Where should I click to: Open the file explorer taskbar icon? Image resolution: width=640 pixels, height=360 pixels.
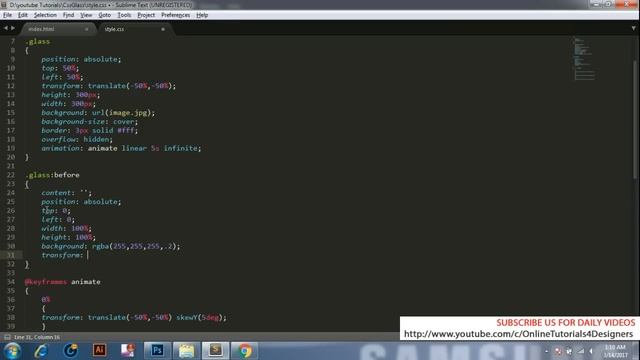186,350
